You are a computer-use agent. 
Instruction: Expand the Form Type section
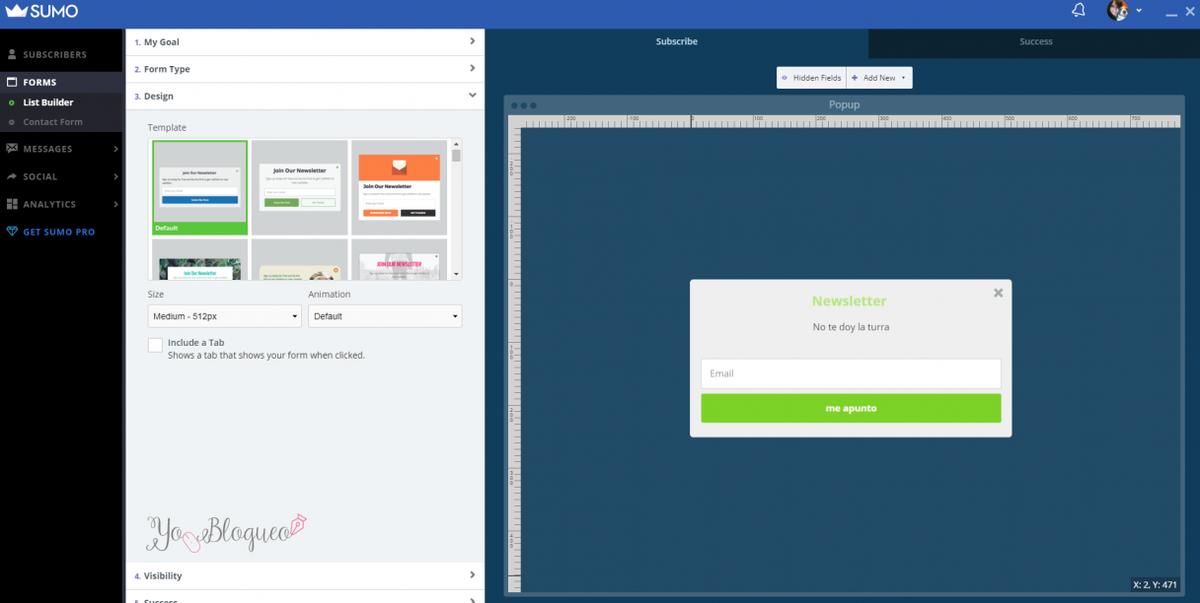304,69
